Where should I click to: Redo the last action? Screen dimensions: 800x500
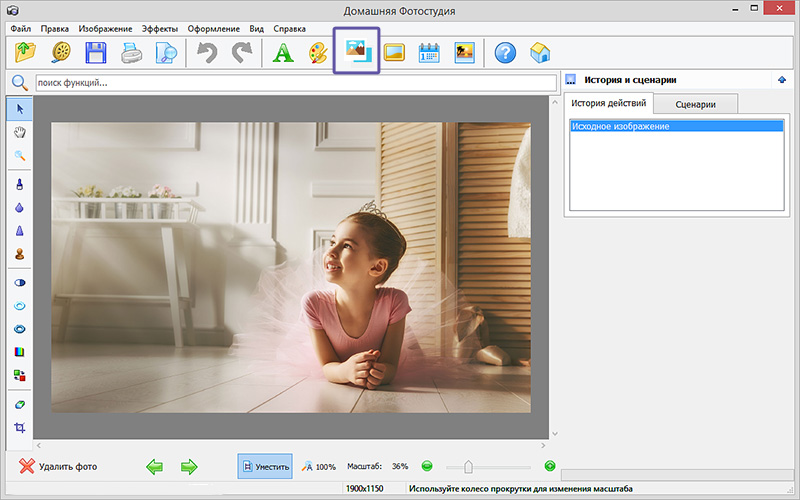coord(242,53)
